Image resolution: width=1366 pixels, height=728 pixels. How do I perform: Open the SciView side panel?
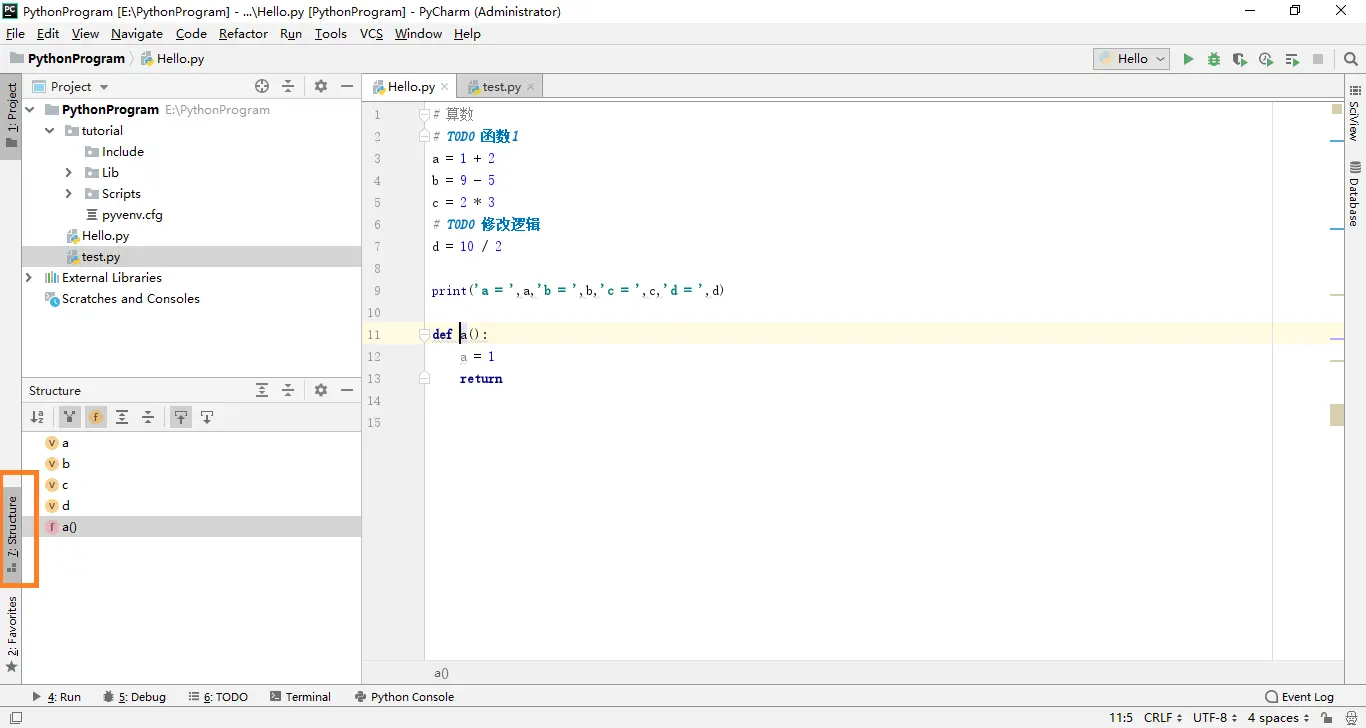(1355, 113)
